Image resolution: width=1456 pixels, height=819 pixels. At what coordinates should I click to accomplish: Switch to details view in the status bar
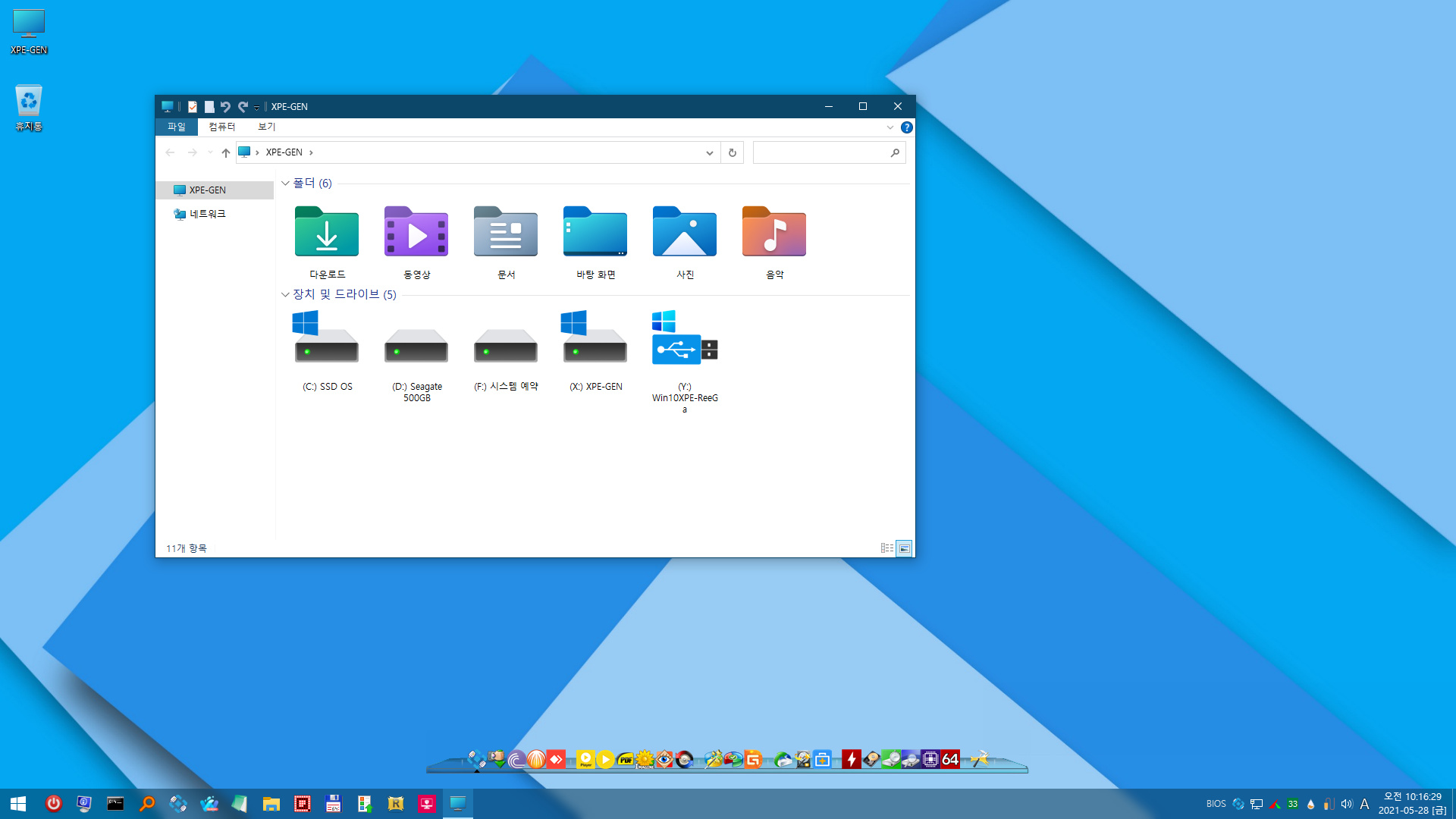click(886, 548)
